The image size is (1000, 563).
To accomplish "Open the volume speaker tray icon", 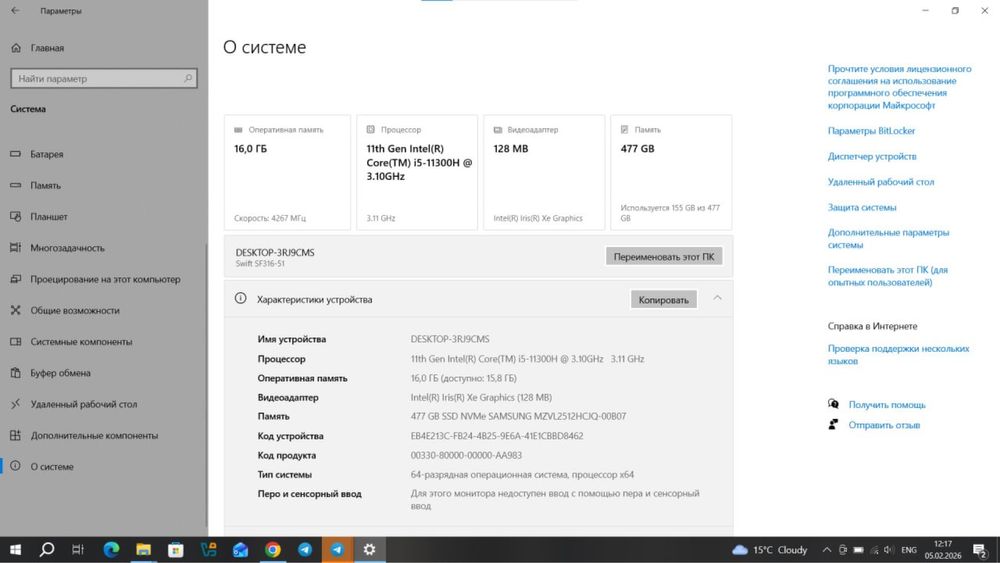I will coord(889,550).
